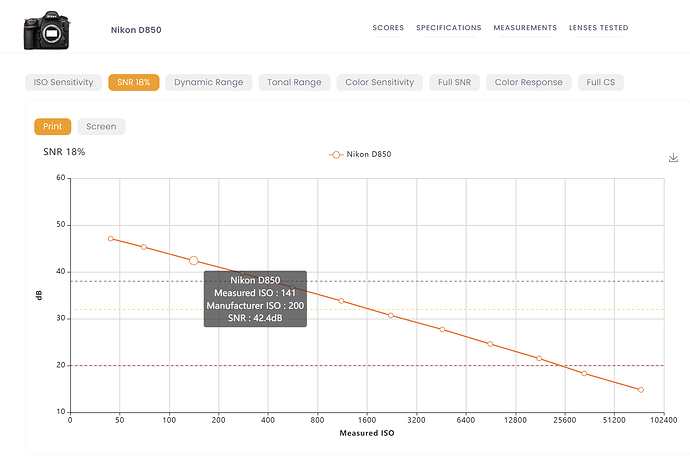Toggle Nikon D850 legend series marker
690x458 pixels.
click(x=337, y=155)
